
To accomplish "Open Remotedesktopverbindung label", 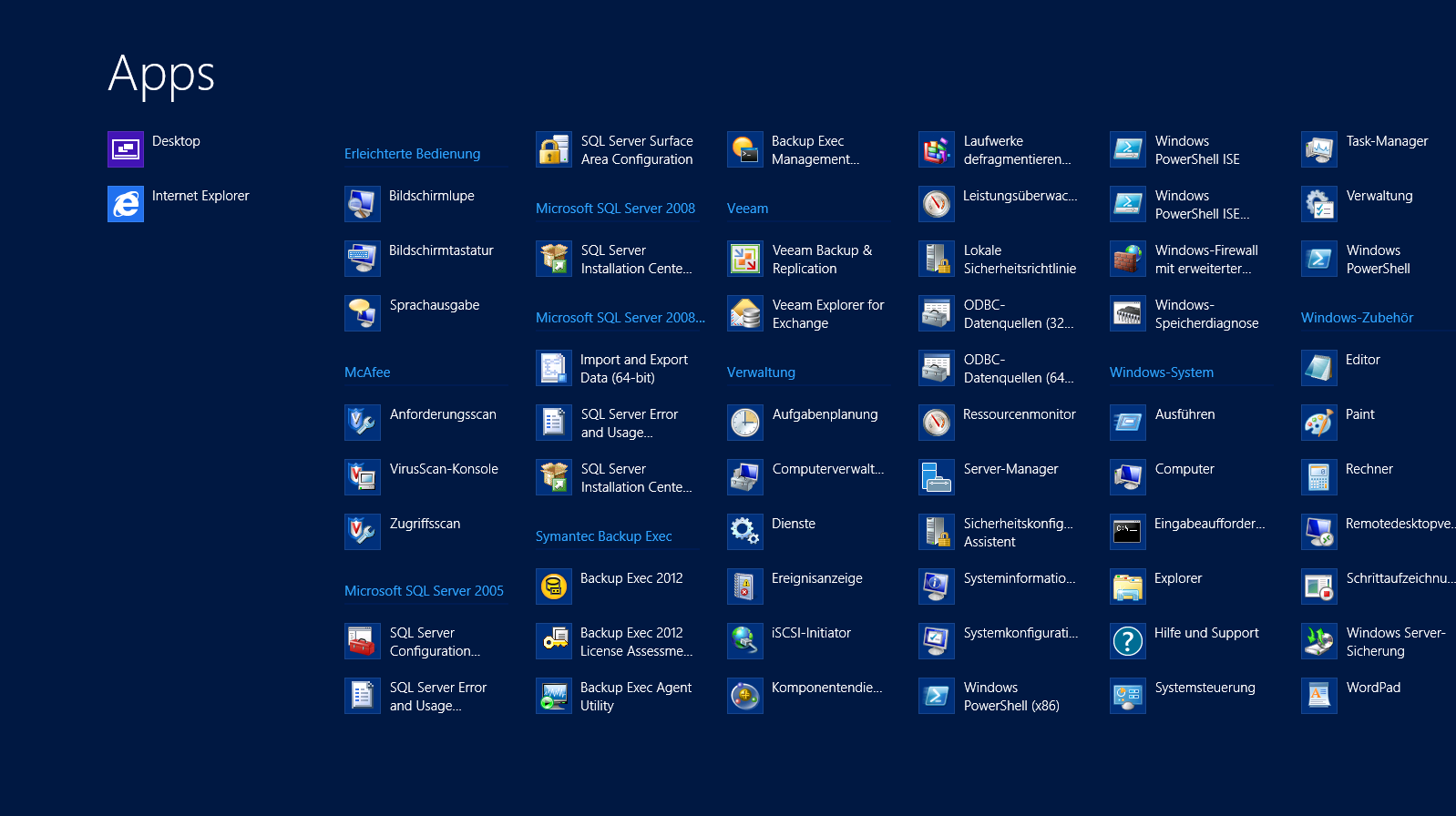I will (x=1400, y=524).
